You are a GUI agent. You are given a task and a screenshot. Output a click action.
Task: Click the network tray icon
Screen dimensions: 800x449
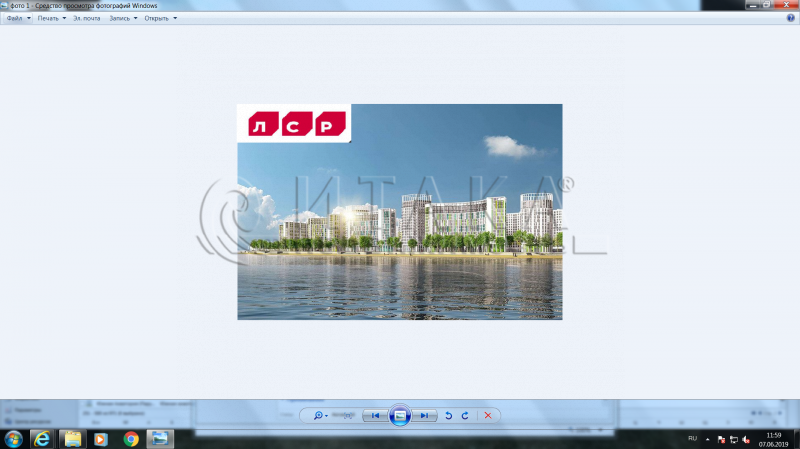coord(734,439)
